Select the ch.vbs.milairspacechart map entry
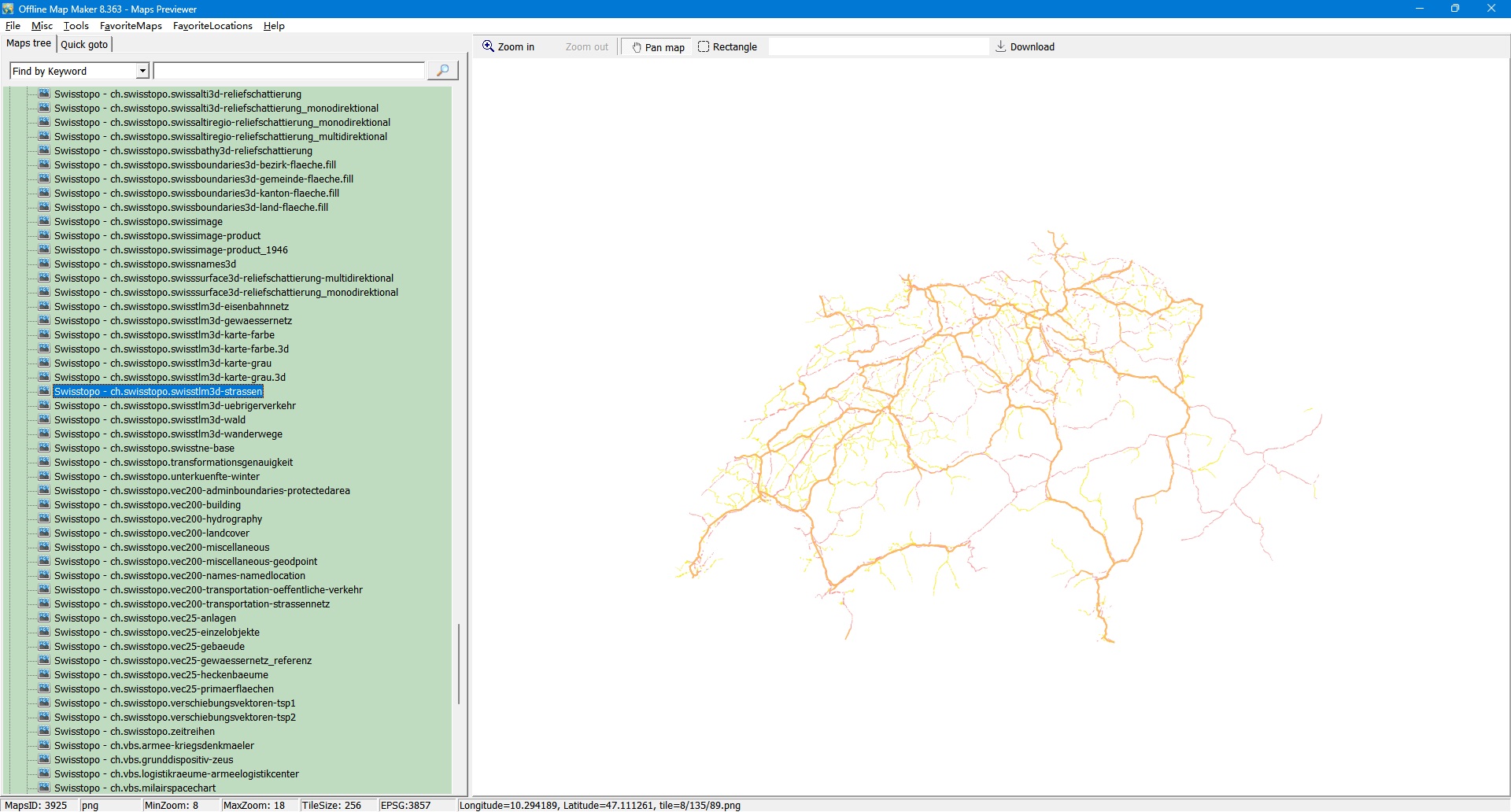This screenshot has width=1511, height=812. (135, 788)
